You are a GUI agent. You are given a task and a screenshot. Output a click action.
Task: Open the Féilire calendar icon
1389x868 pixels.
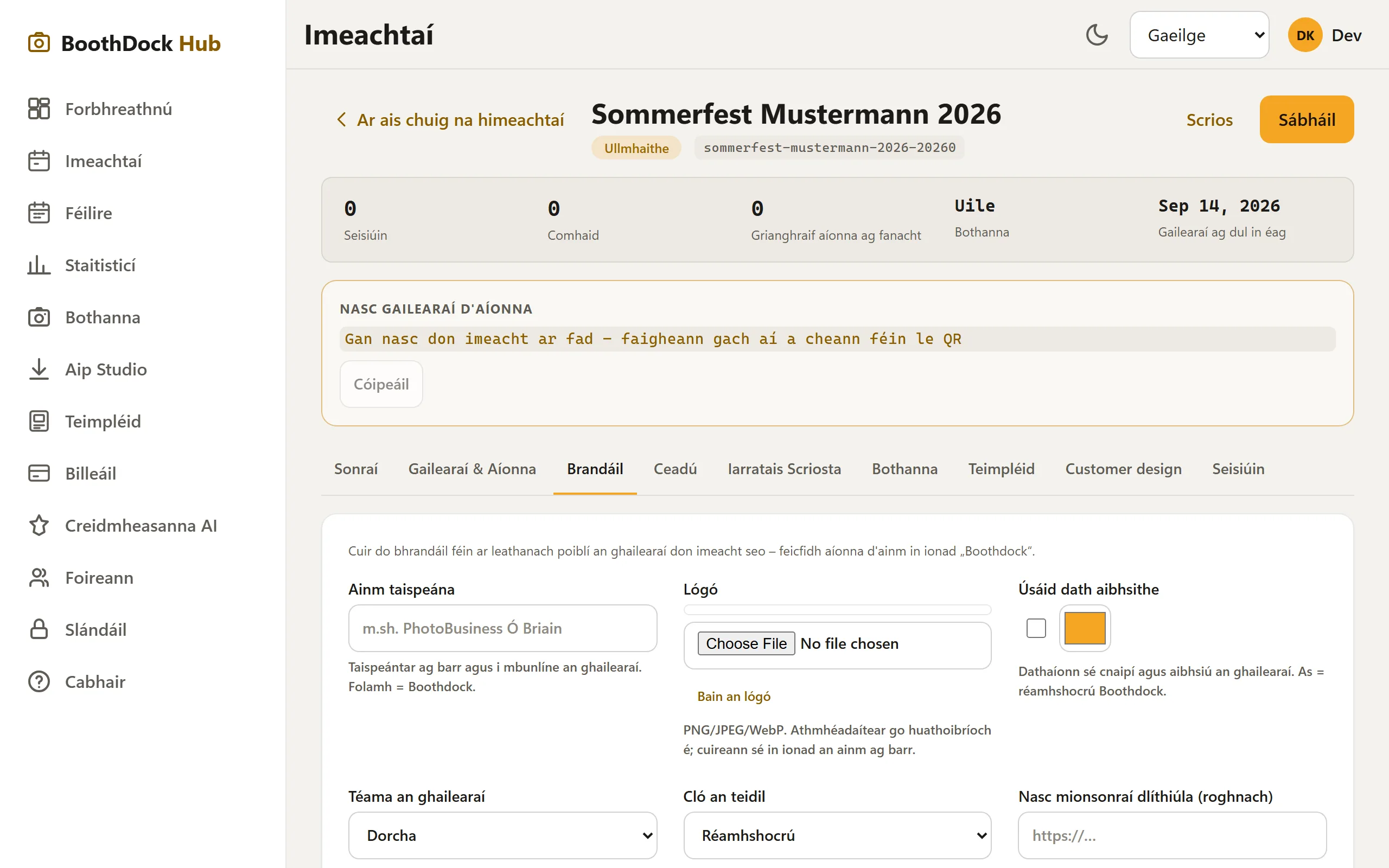39,213
